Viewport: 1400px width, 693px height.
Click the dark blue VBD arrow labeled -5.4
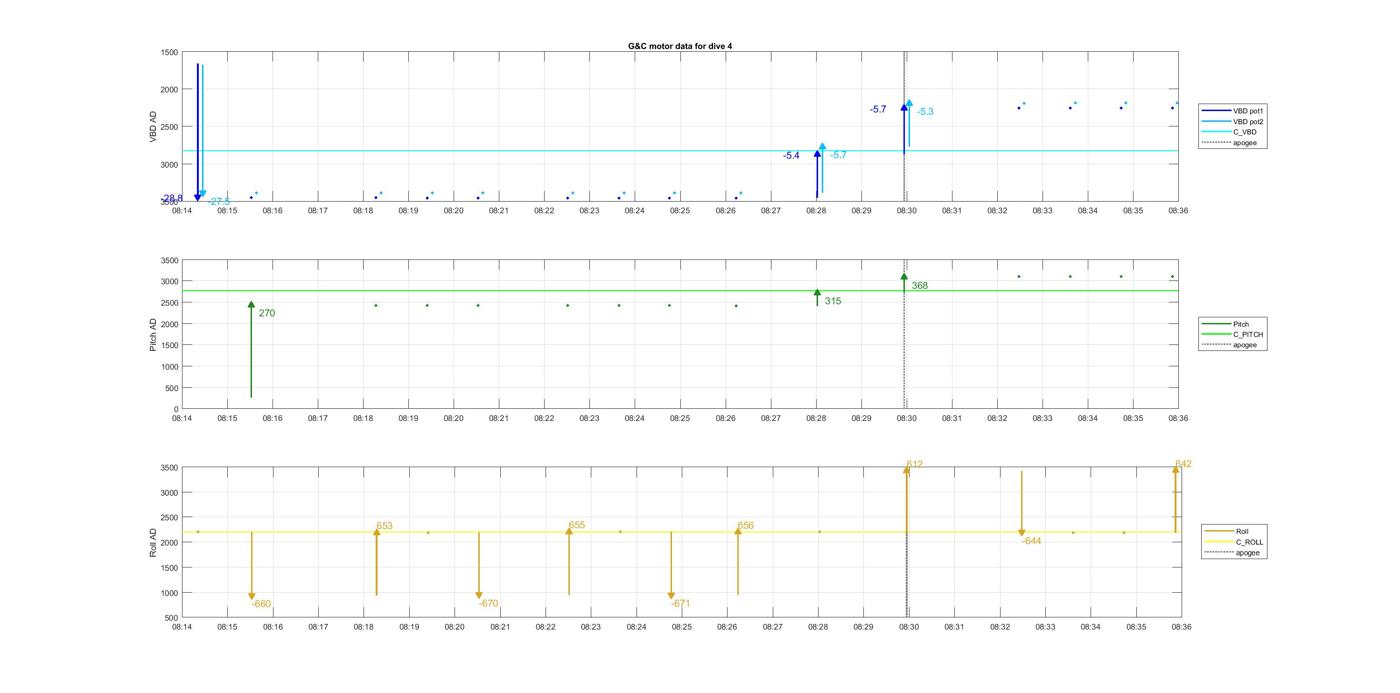pyautogui.click(x=817, y=172)
